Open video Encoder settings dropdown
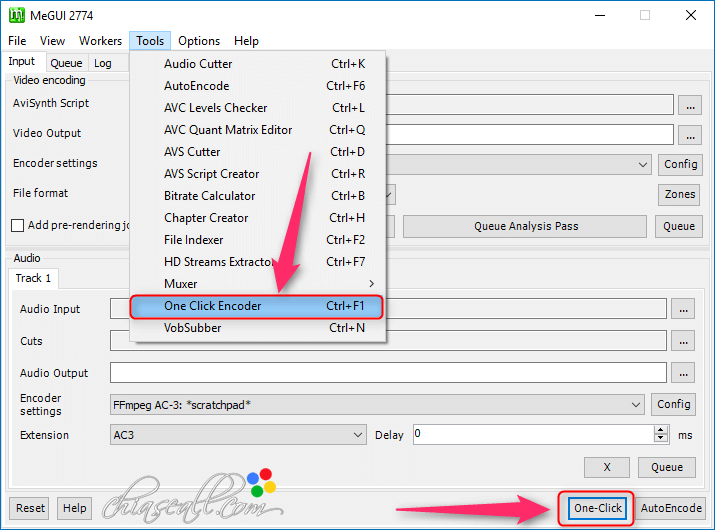715x530 pixels. coord(642,165)
